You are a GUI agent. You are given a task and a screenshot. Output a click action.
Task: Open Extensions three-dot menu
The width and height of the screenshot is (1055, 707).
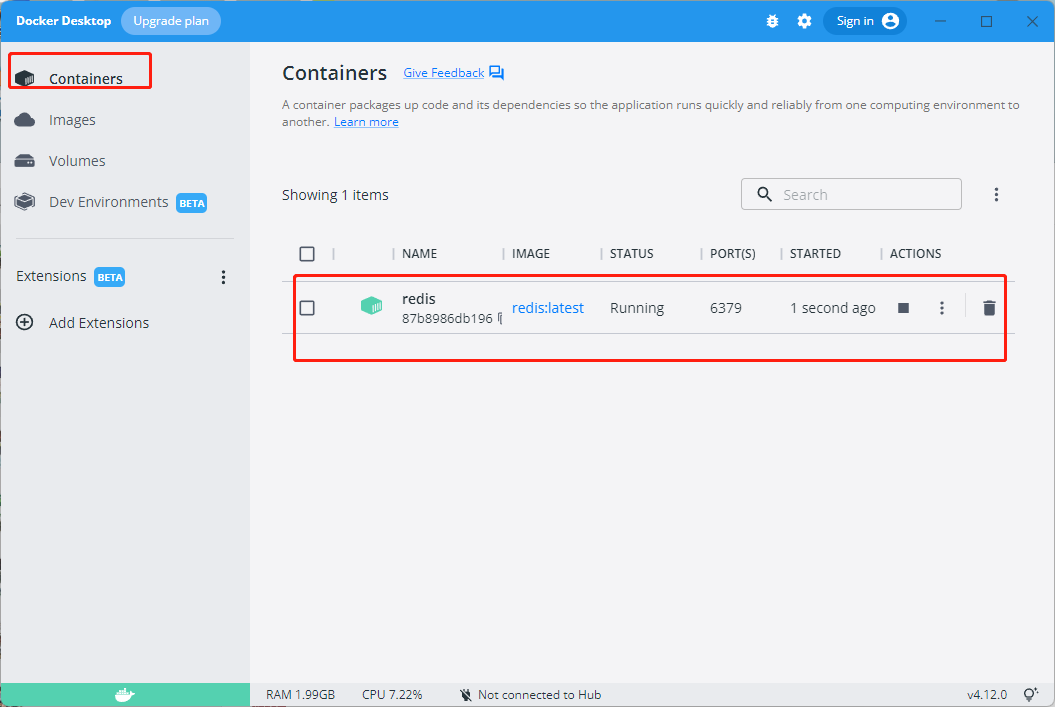pos(223,277)
